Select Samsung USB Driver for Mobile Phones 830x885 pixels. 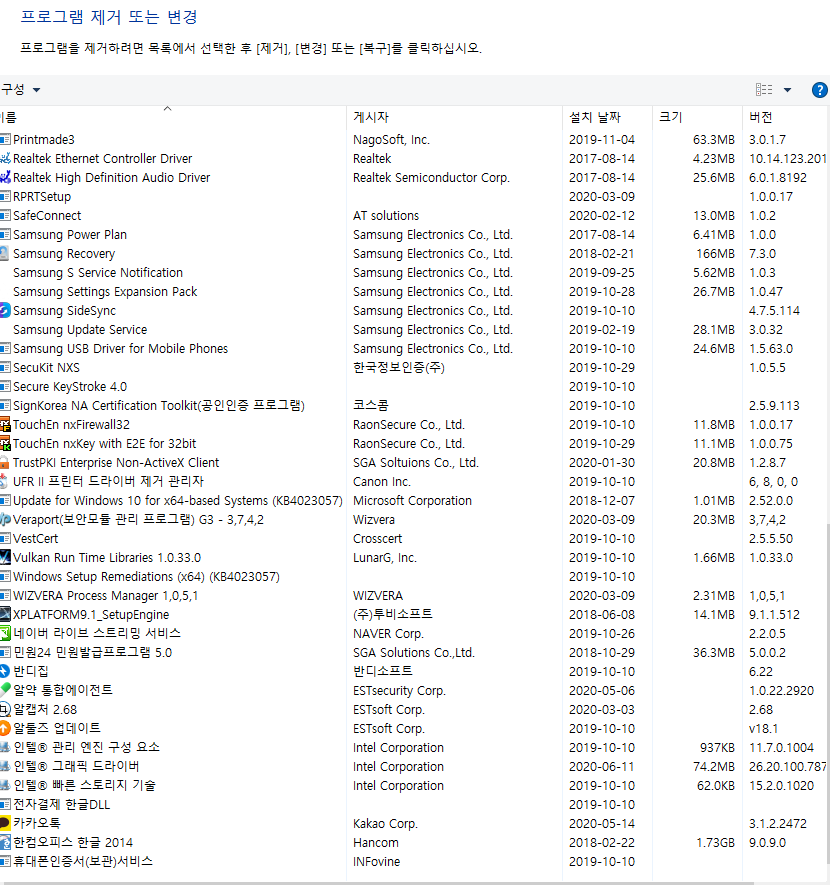[121, 349]
